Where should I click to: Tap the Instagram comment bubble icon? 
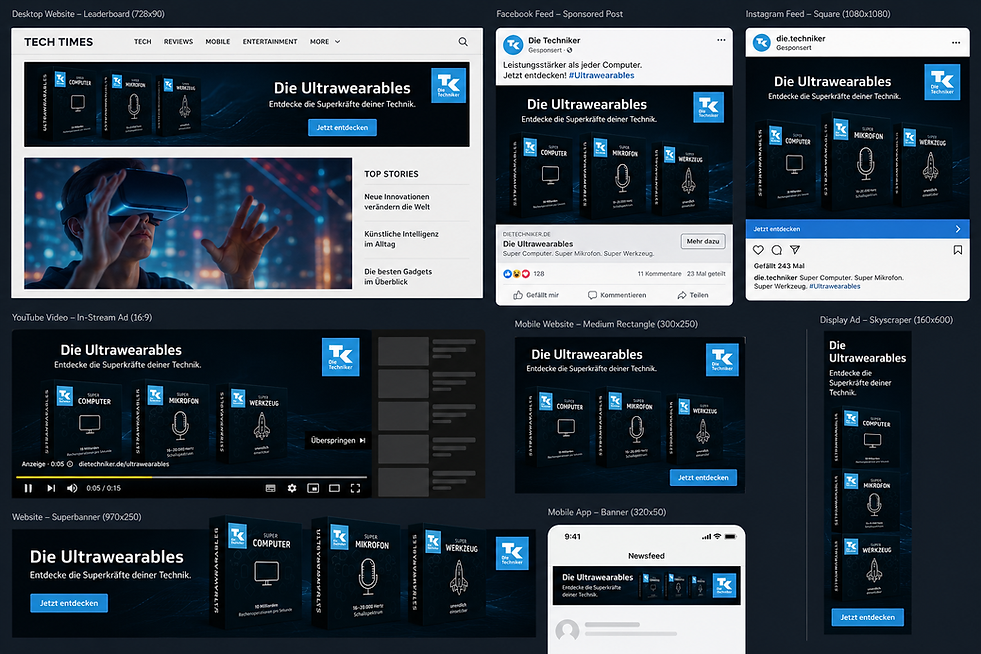point(776,250)
